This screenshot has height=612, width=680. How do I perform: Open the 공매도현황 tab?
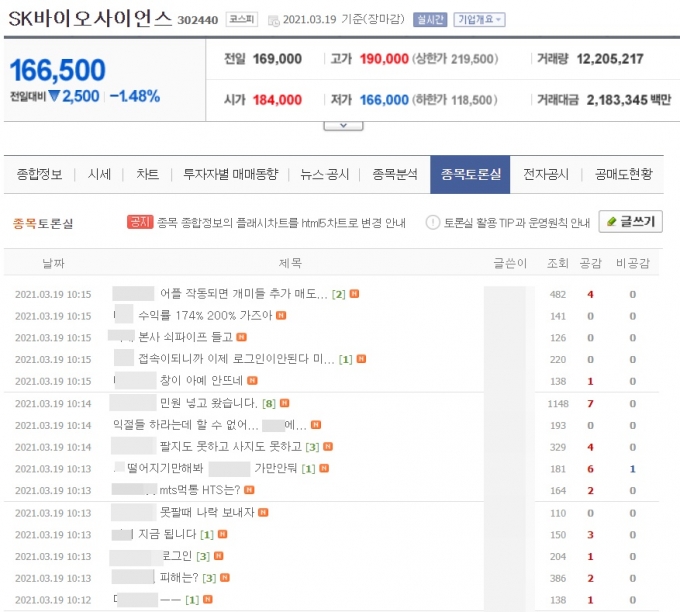(623, 174)
